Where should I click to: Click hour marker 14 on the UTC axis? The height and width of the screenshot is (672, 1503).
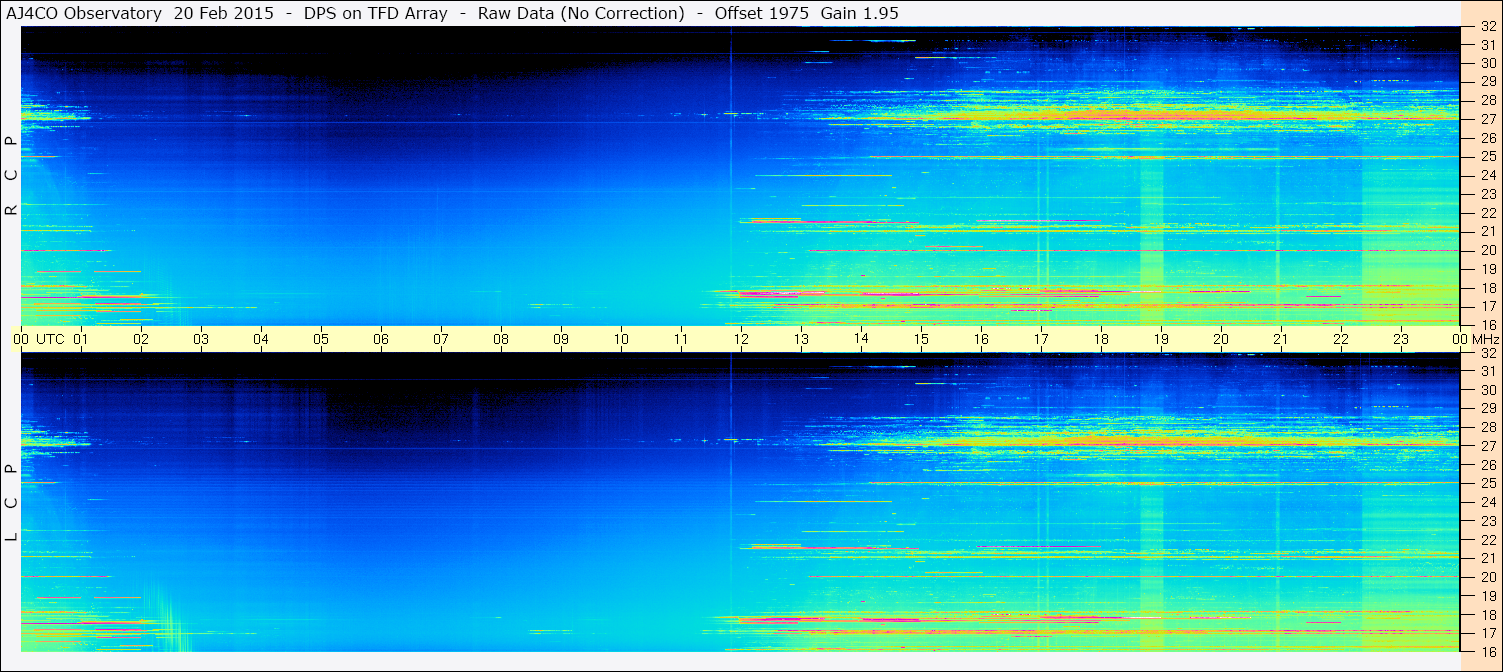pyautogui.click(x=861, y=339)
